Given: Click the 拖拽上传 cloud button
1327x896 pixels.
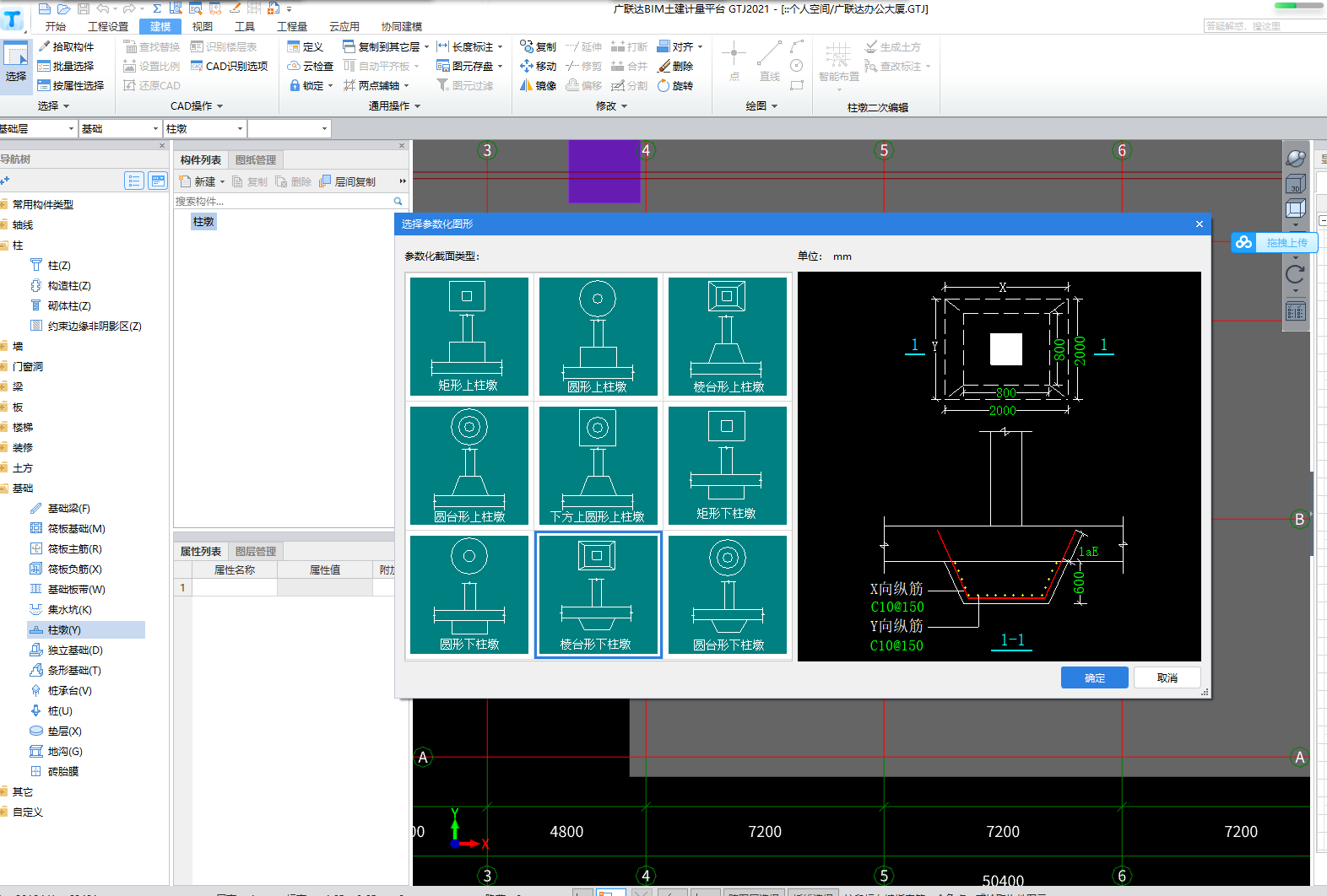Looking at the screenshot, I should coord(1274,242).
